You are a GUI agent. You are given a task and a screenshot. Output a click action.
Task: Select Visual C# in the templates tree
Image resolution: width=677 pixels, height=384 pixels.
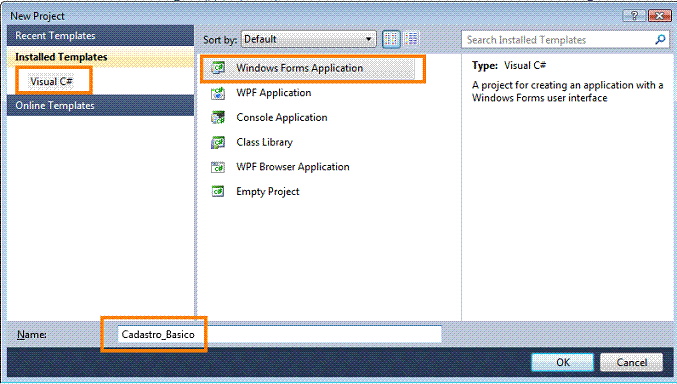(x=51, y=81)
